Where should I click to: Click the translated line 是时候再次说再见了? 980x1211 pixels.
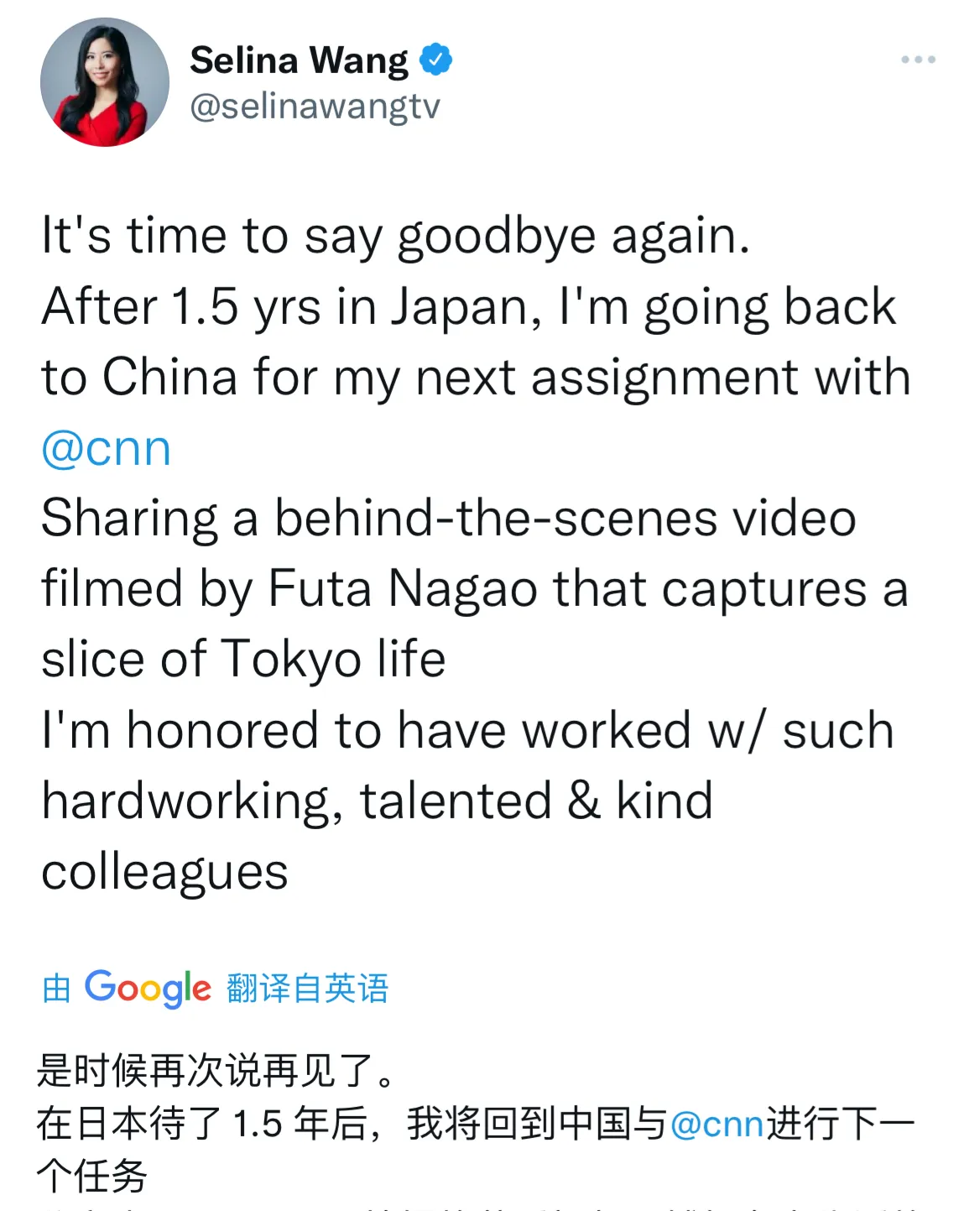click(x=216, y=1071)
